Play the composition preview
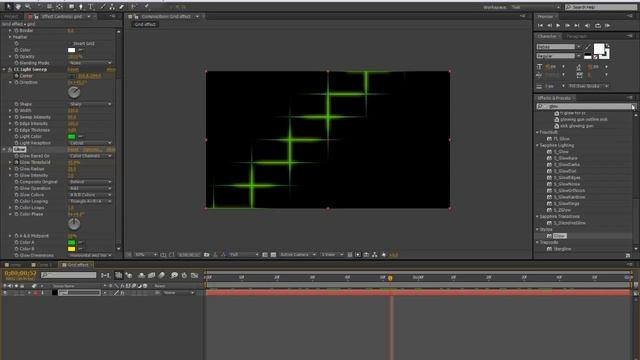640x360 pixels. tap(558, 25)
